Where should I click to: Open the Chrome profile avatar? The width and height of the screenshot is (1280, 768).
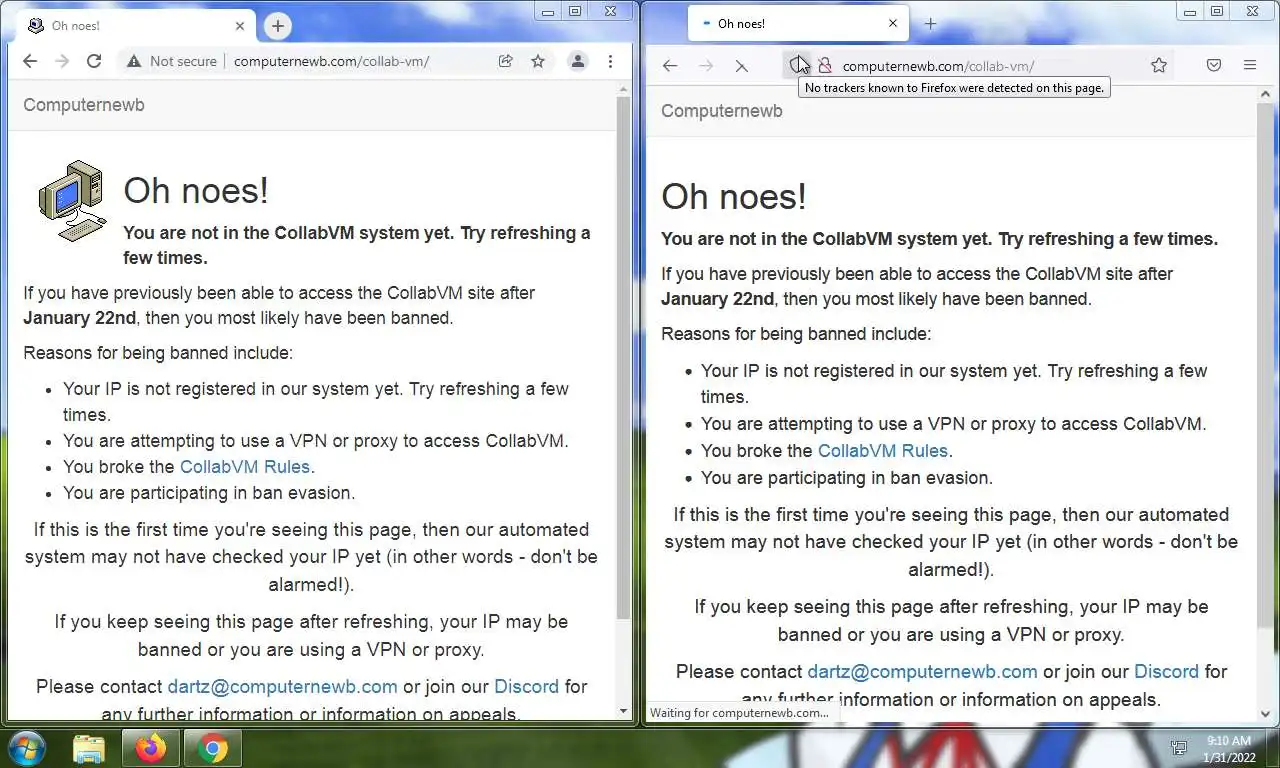pos(578,61)
